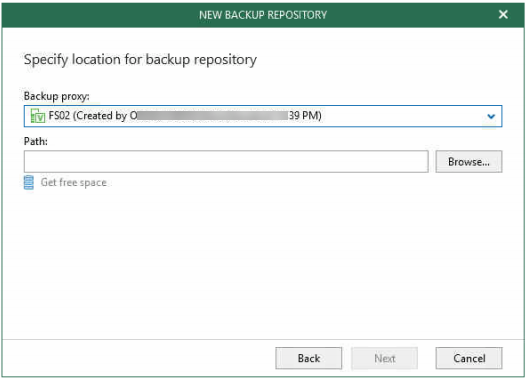The image size is (526, 378).
Task: Close the New Backup Repository dialog
Action: click(503, 14)
